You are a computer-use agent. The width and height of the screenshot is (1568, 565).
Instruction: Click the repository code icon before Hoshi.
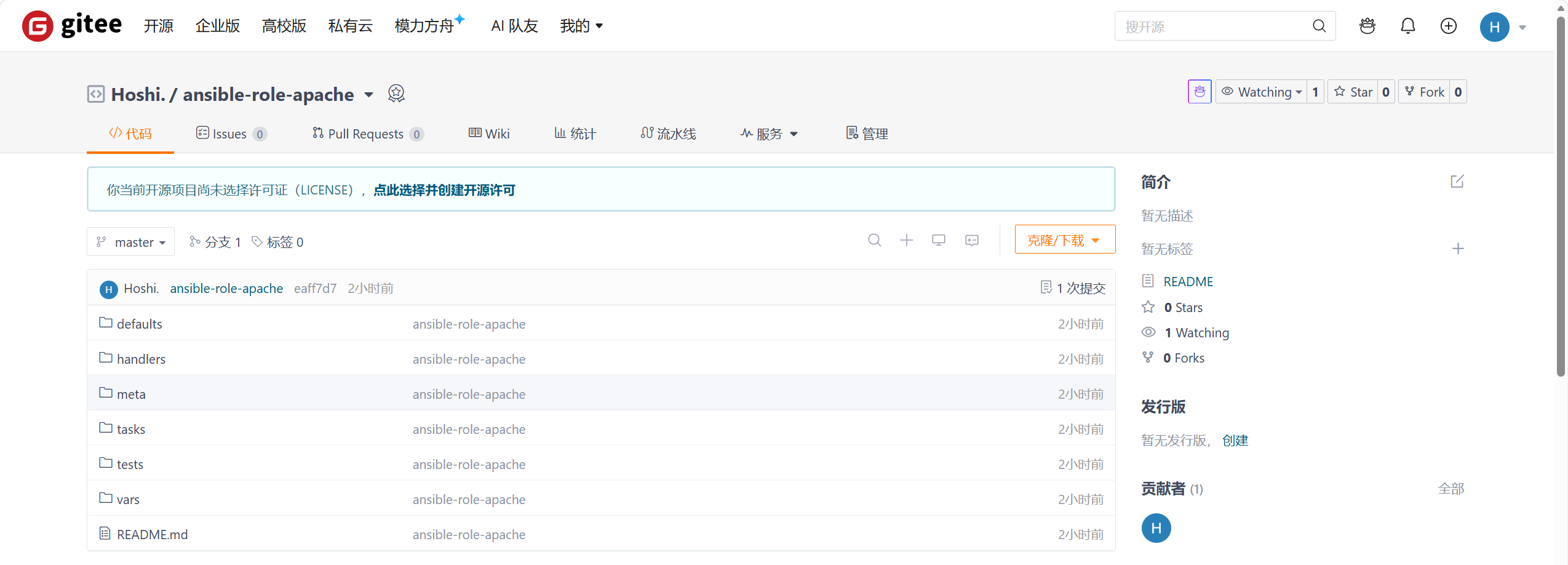click(95, 94)
